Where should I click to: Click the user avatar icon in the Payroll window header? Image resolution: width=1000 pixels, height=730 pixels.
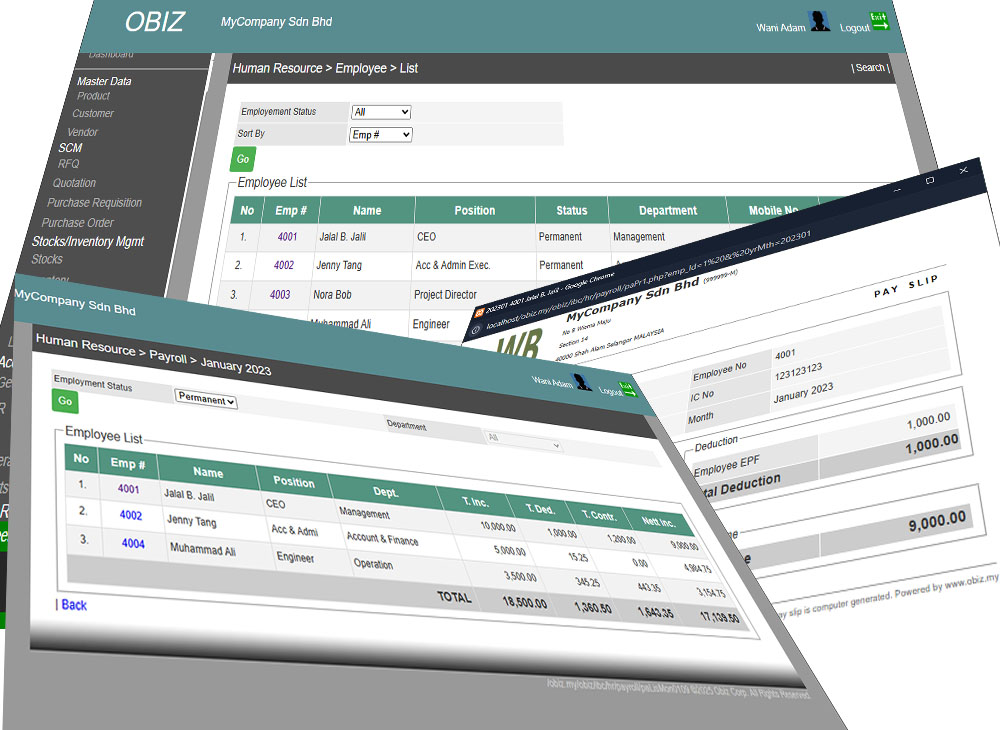click(x=582, y=382)
